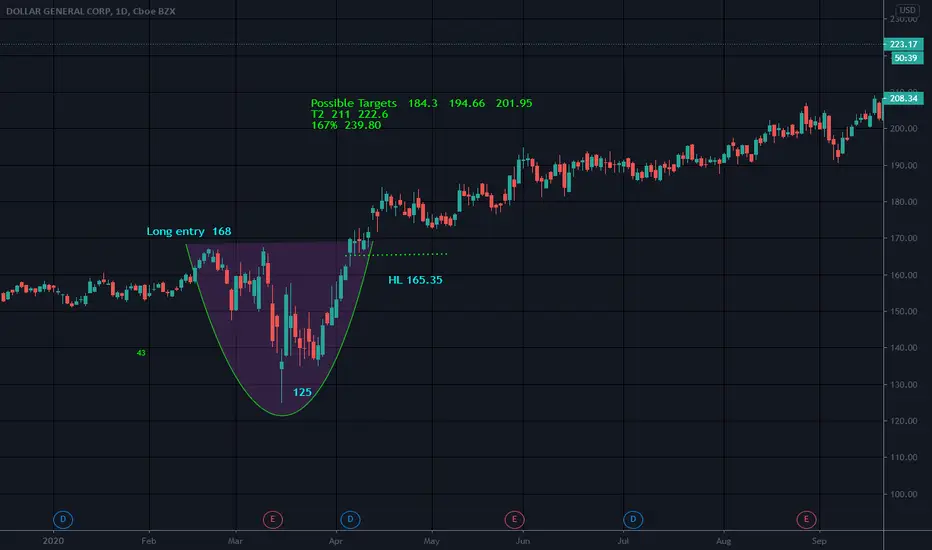Click the 'Feb' label on time axis
This screenshot has height=550, width=932.
point(149,540)
